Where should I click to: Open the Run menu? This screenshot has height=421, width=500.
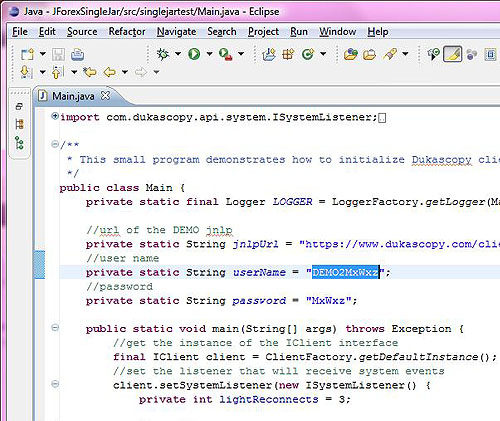[299, 32]
